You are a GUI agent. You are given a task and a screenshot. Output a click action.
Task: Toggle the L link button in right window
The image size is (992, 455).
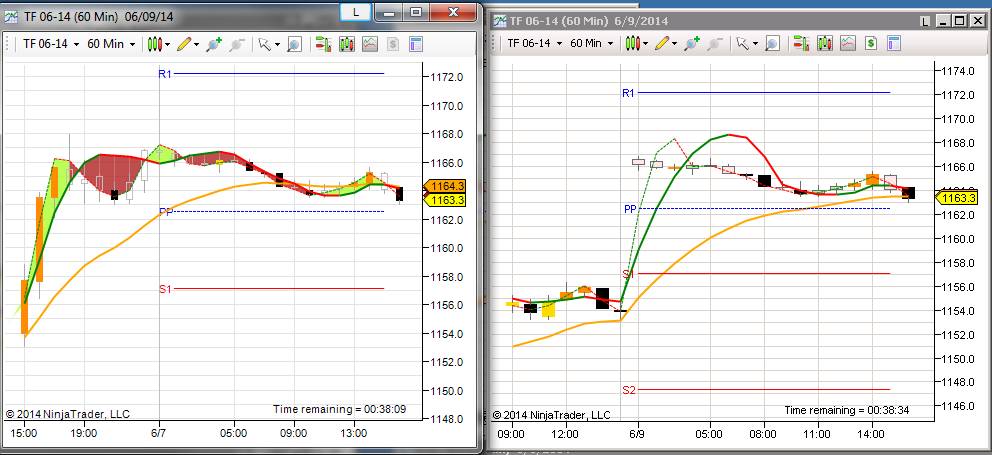click(925, 21)
